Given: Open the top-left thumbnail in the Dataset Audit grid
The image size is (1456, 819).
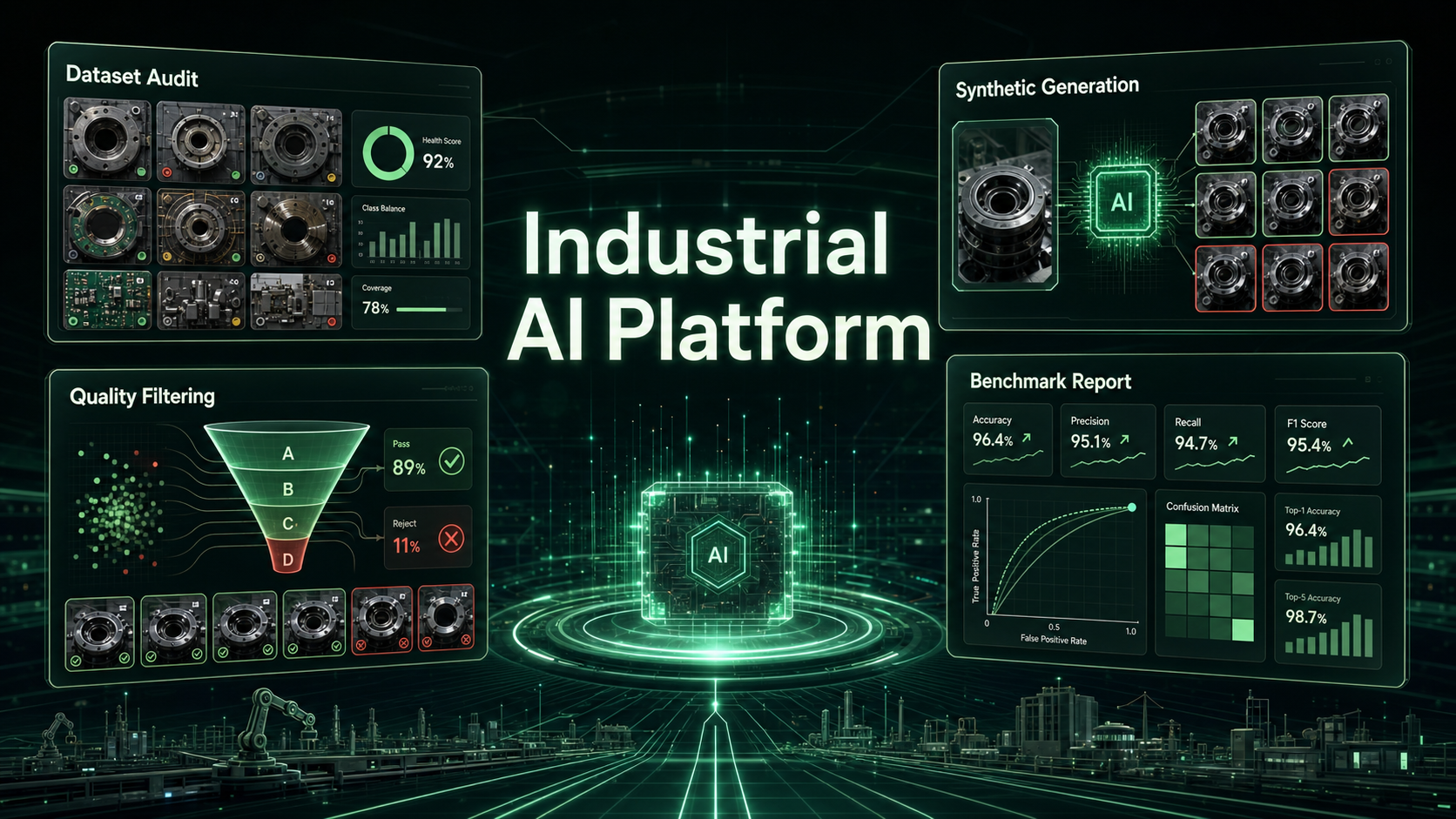Looking at the screenshot, I should pyautogui.click(x=107, y=140).
